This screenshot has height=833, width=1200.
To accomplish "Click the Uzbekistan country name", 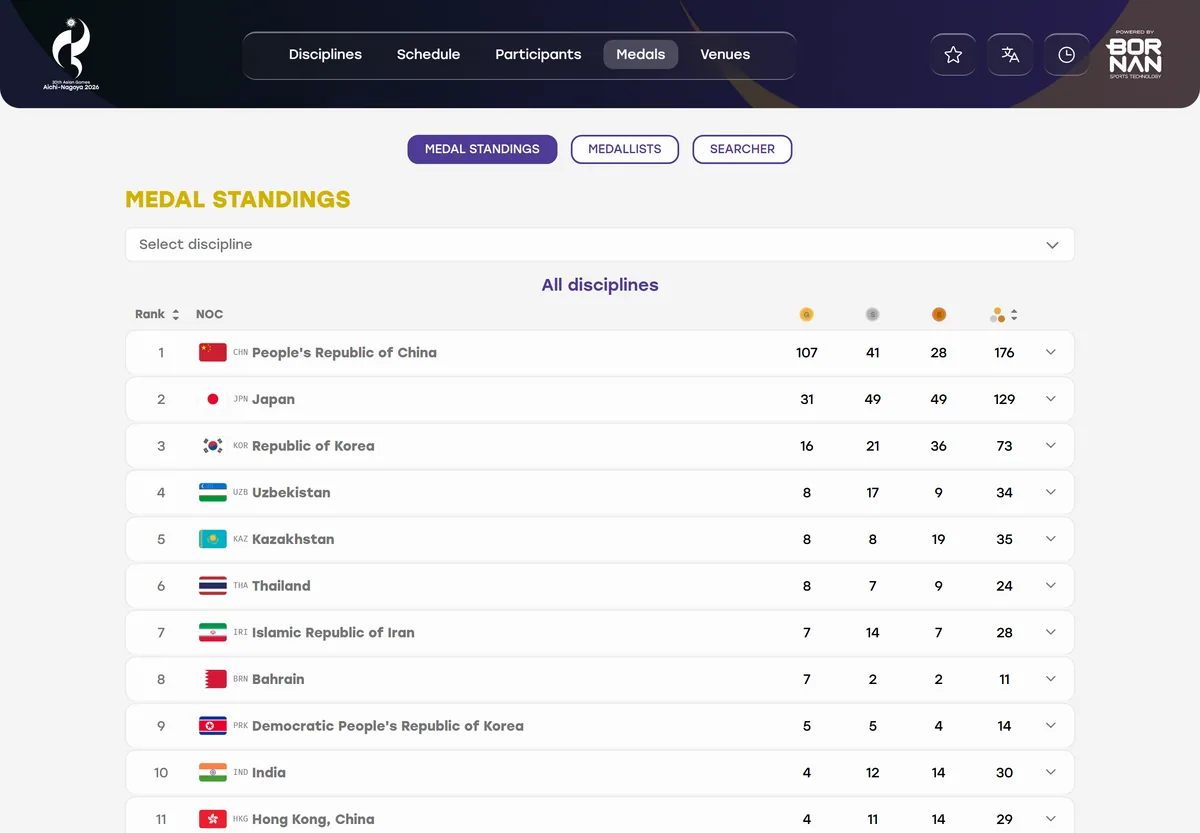I will coord(291,492).
